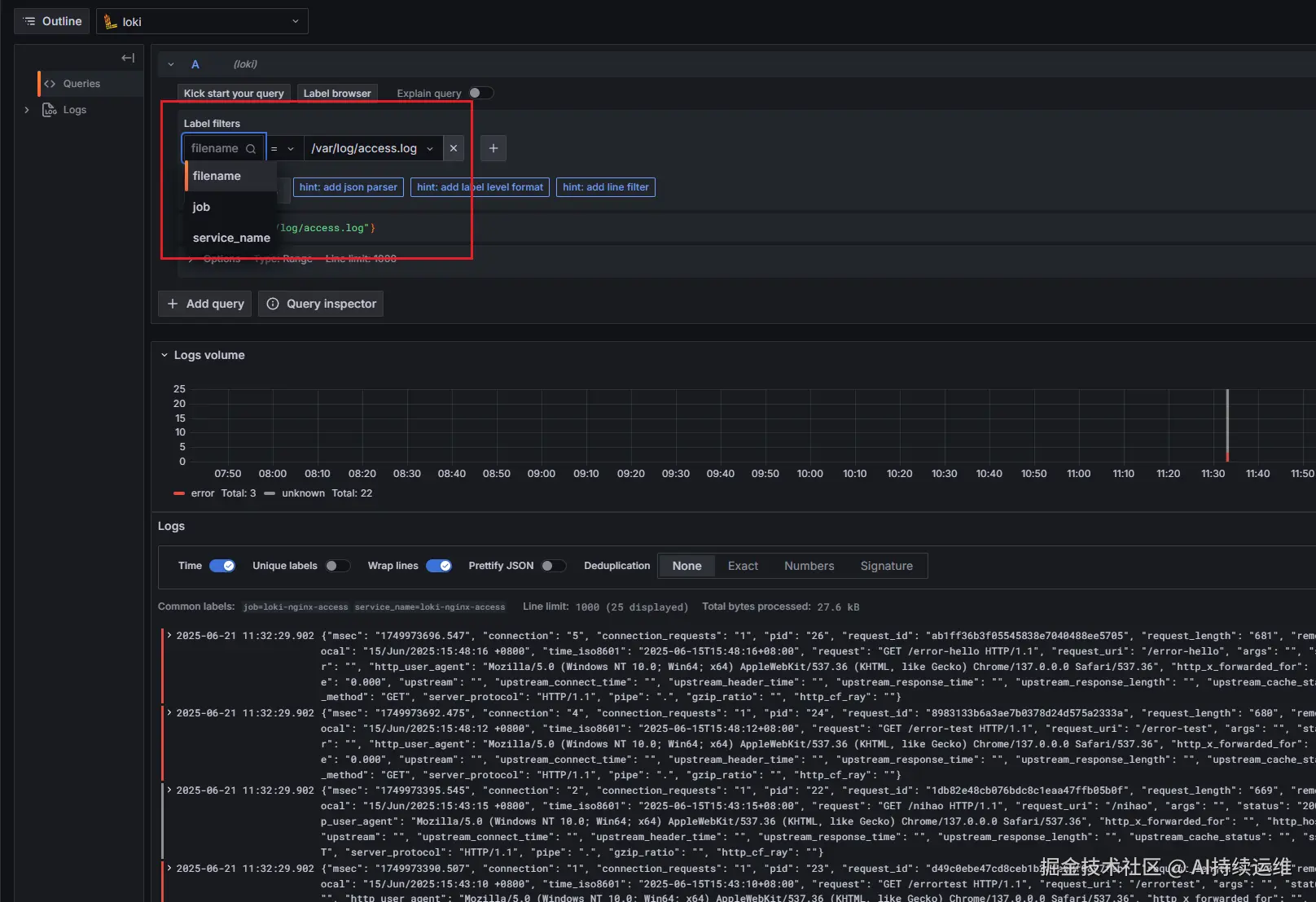Image resolution: width=1316 pixels, height=902 pixels.
Task: Click the search icon in label field
Action: pos(251,149)
